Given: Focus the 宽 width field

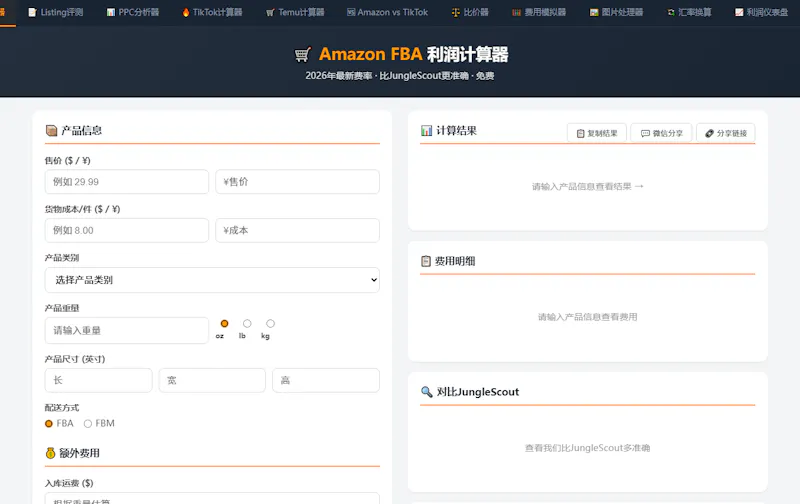Looking at the screenshot, I should coord(212,380).
